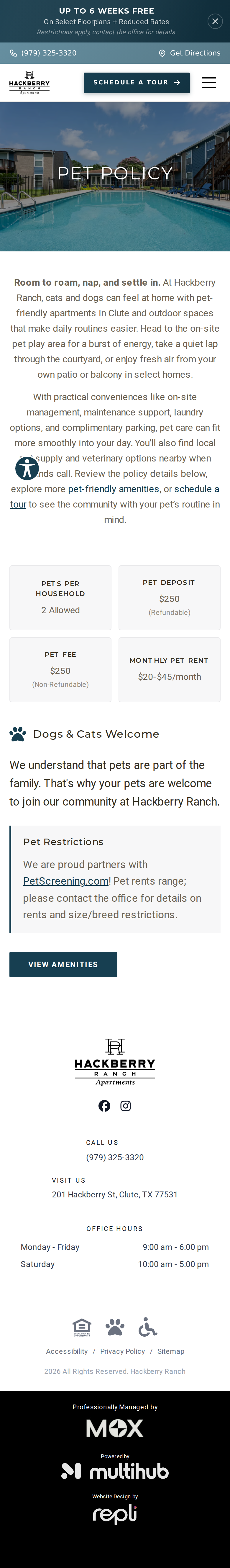This screenshot has width=230, height=1568.
Task: Click the Equal Housing Opportunity icon
Action: [82, 1328]
